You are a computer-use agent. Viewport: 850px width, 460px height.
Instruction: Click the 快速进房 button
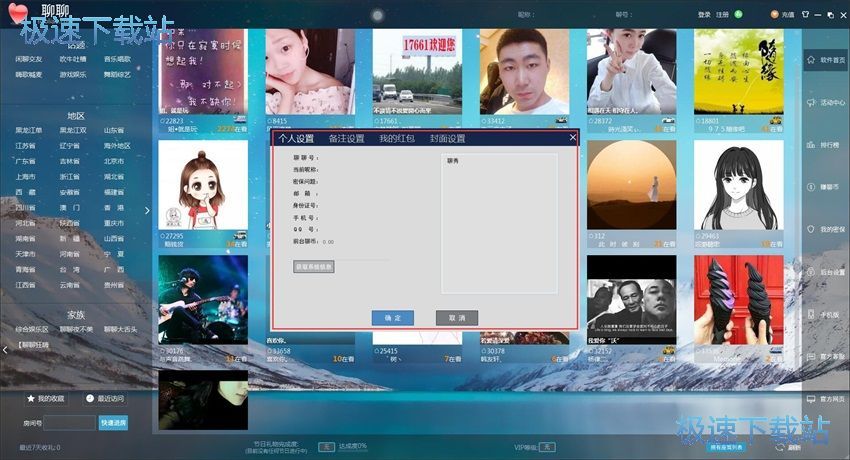(x=113, y=423)
